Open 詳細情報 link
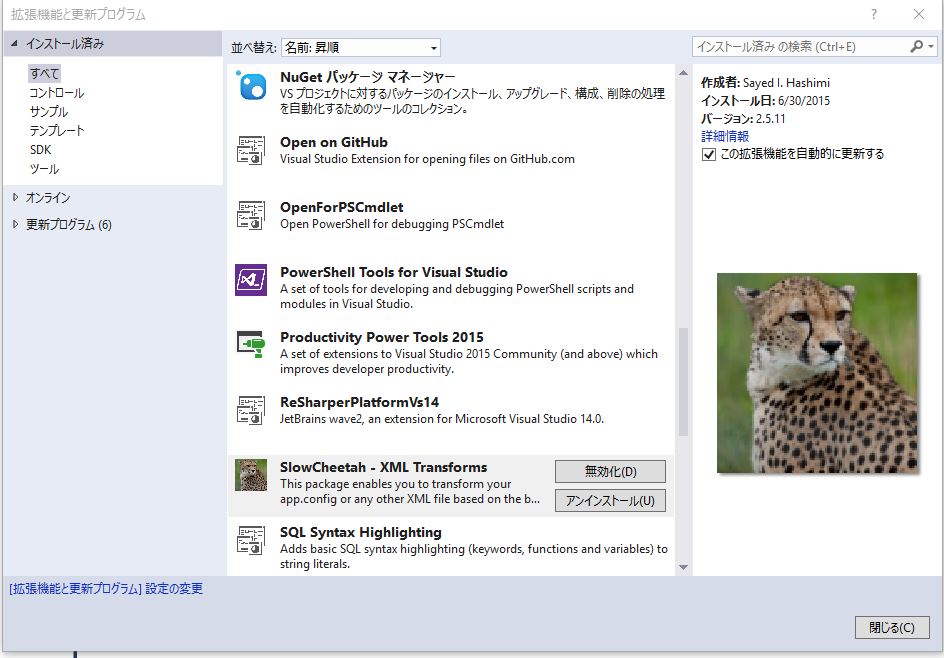This screenshot has height=658, width=944. pos(725,137)
